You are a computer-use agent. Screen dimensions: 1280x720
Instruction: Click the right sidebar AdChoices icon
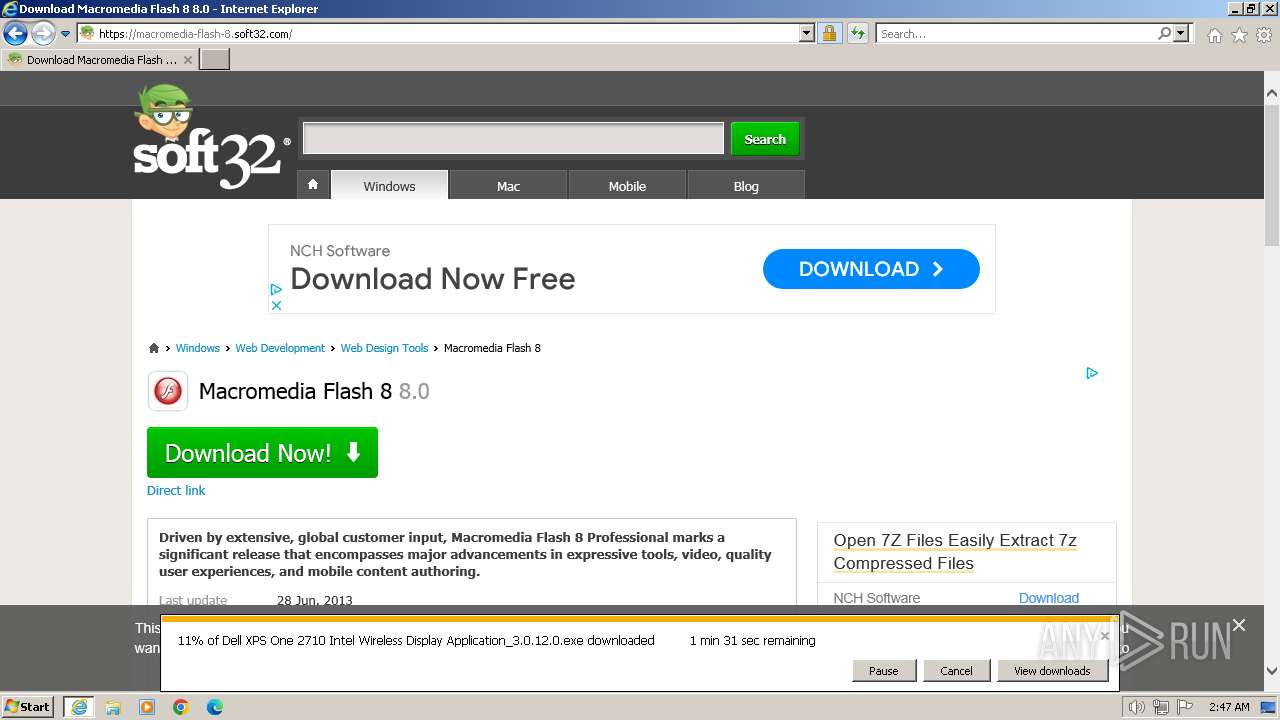pyautogui.click(x=1092, y=373)
